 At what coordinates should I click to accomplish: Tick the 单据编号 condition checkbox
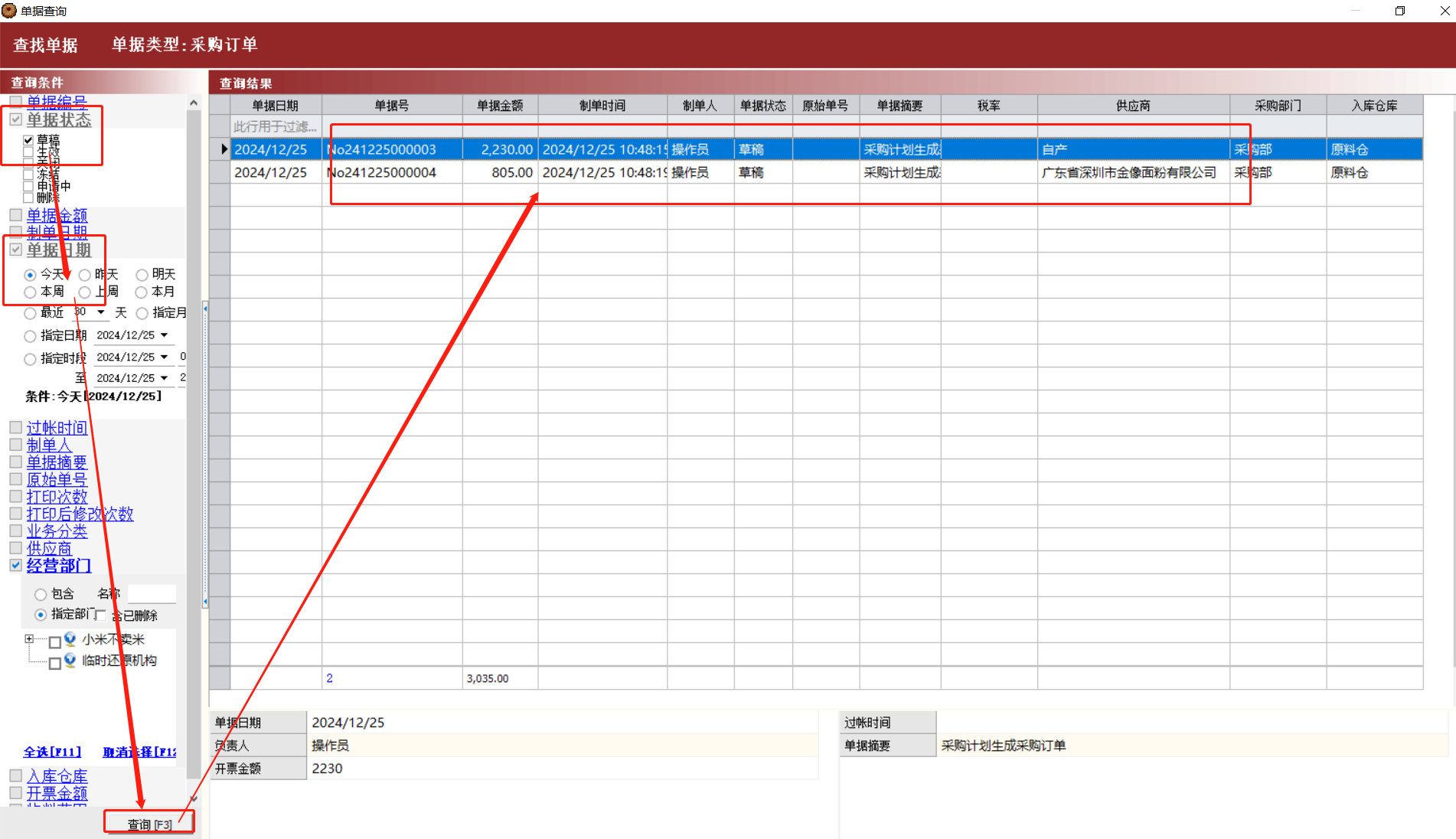pos(15,102)
